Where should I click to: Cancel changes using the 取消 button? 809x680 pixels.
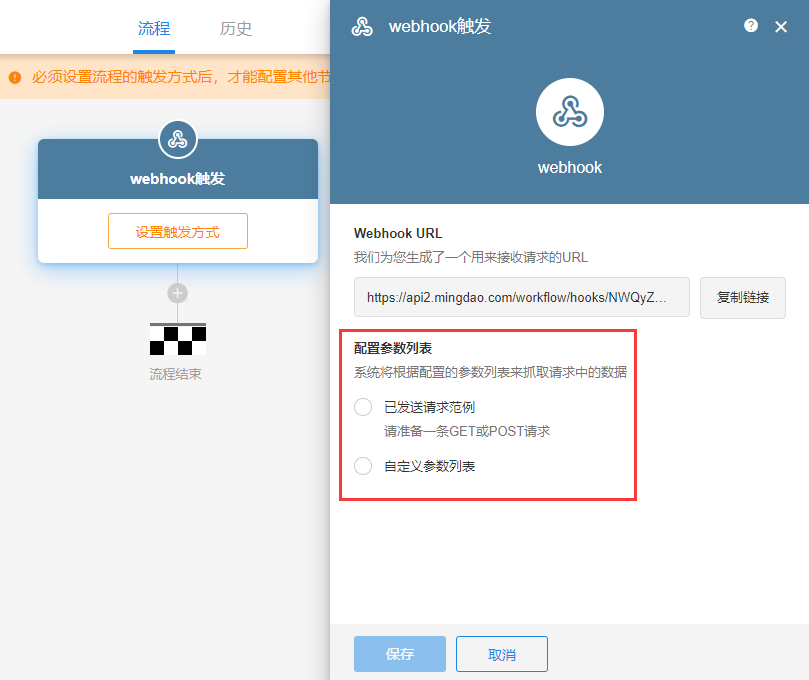point(502,654)
